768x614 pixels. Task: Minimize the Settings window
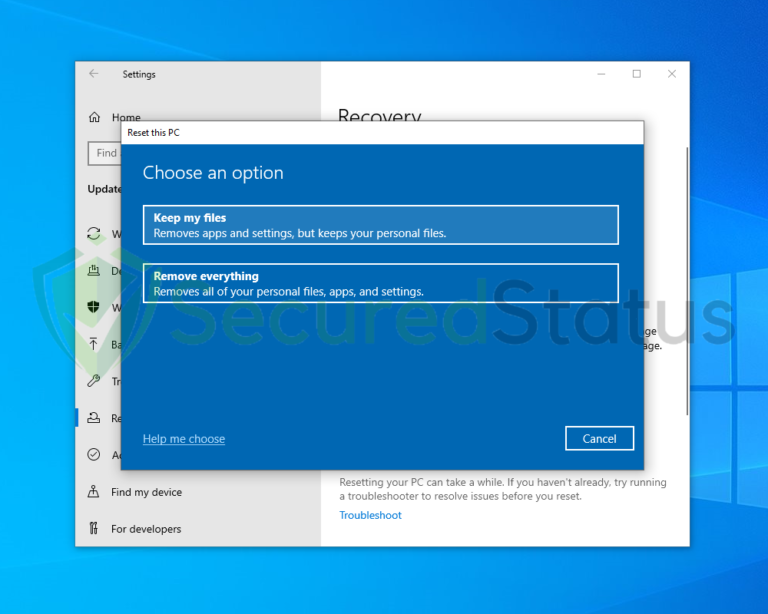[x=601, y=74]
